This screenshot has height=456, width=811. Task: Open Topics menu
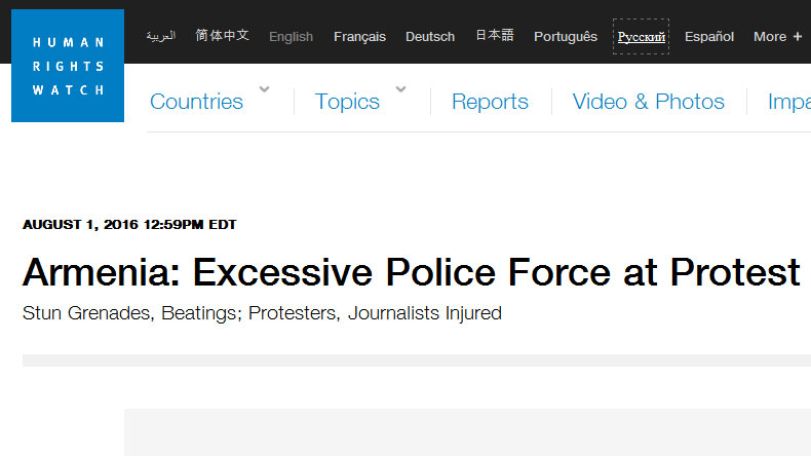pyautogui.click(x=347, y=101)
